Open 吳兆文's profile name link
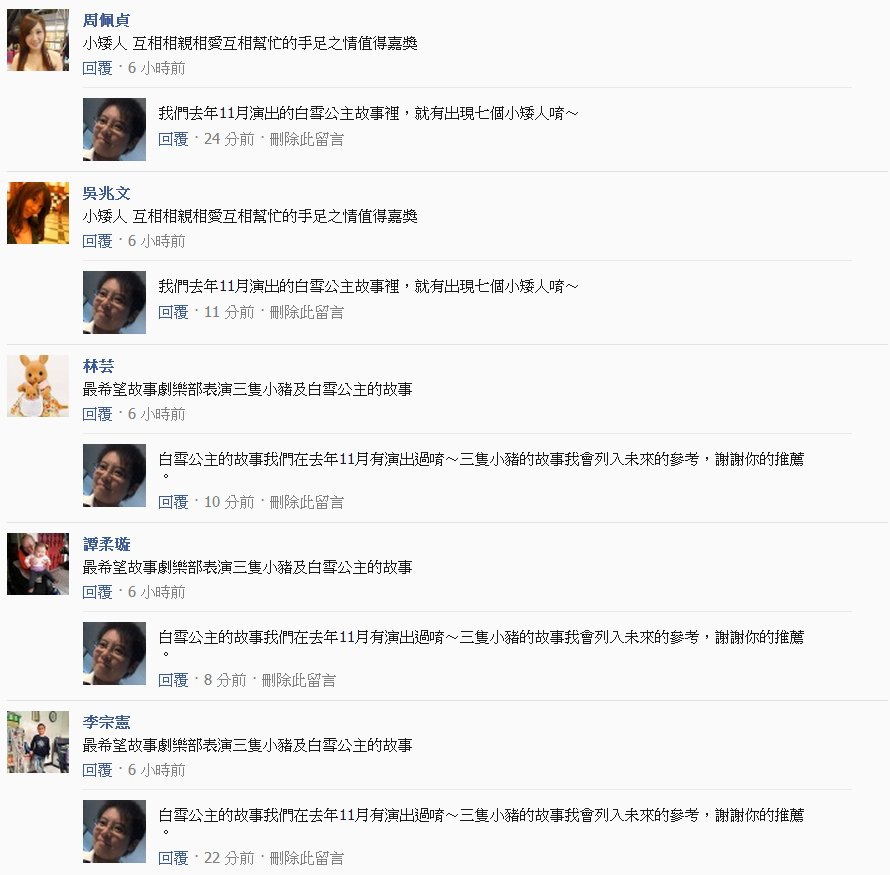Viewport: 890px width, 875px height. click(x=106, y=193)
